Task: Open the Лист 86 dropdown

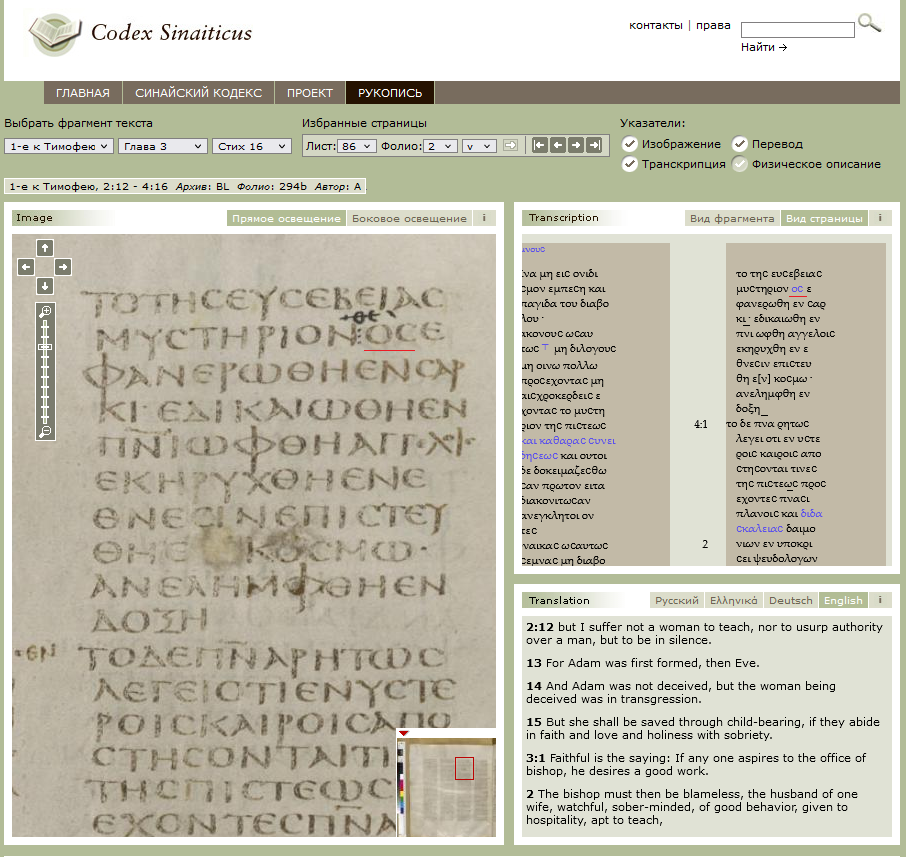Action: click(356, 146)
